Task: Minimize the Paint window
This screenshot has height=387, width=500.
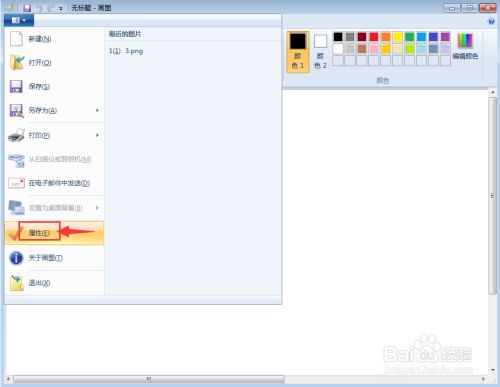Action: coord(452,8)
